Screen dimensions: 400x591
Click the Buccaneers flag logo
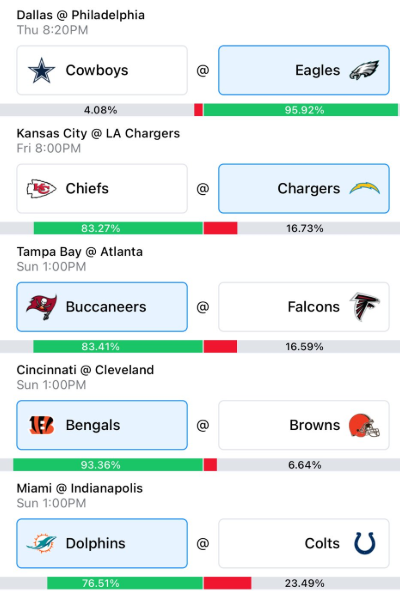(41, 307)
